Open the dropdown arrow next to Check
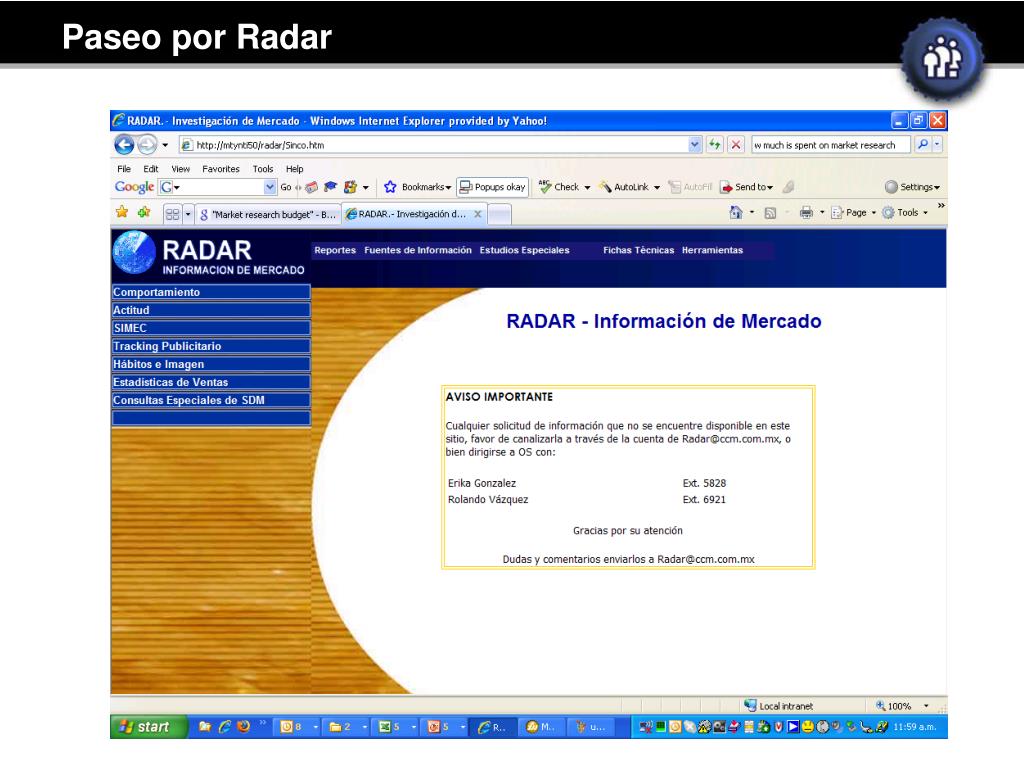 pos(587,187)
